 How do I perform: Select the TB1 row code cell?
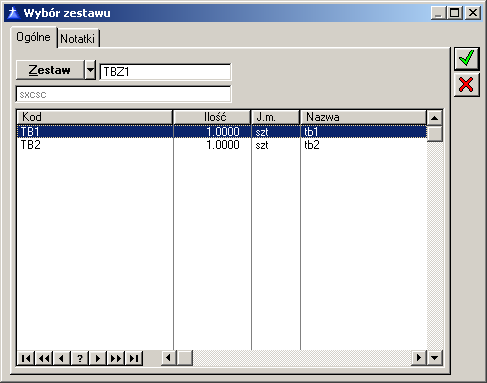[95, 132]
